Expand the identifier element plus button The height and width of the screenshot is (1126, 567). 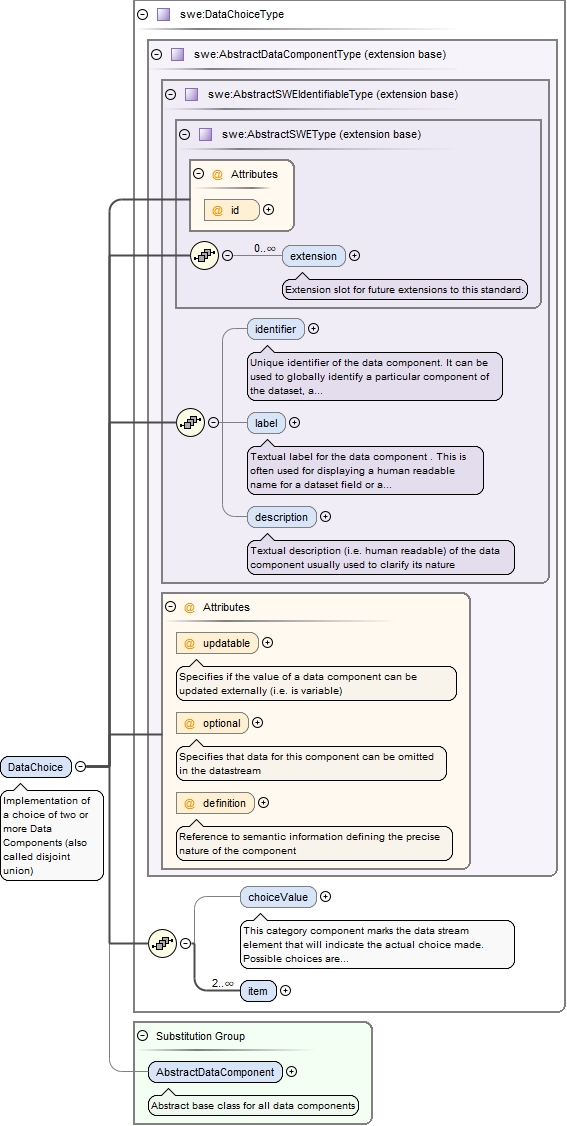click(314, 329)
